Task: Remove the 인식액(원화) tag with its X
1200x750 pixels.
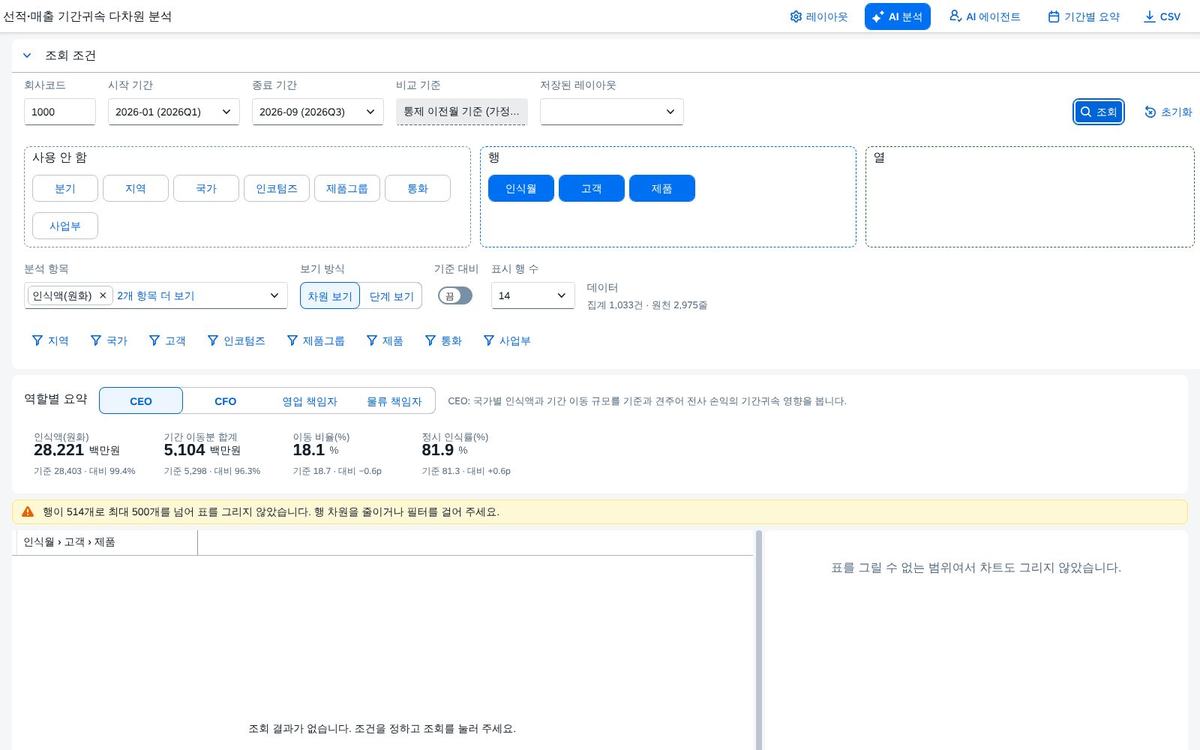Action: pos(103,296)
